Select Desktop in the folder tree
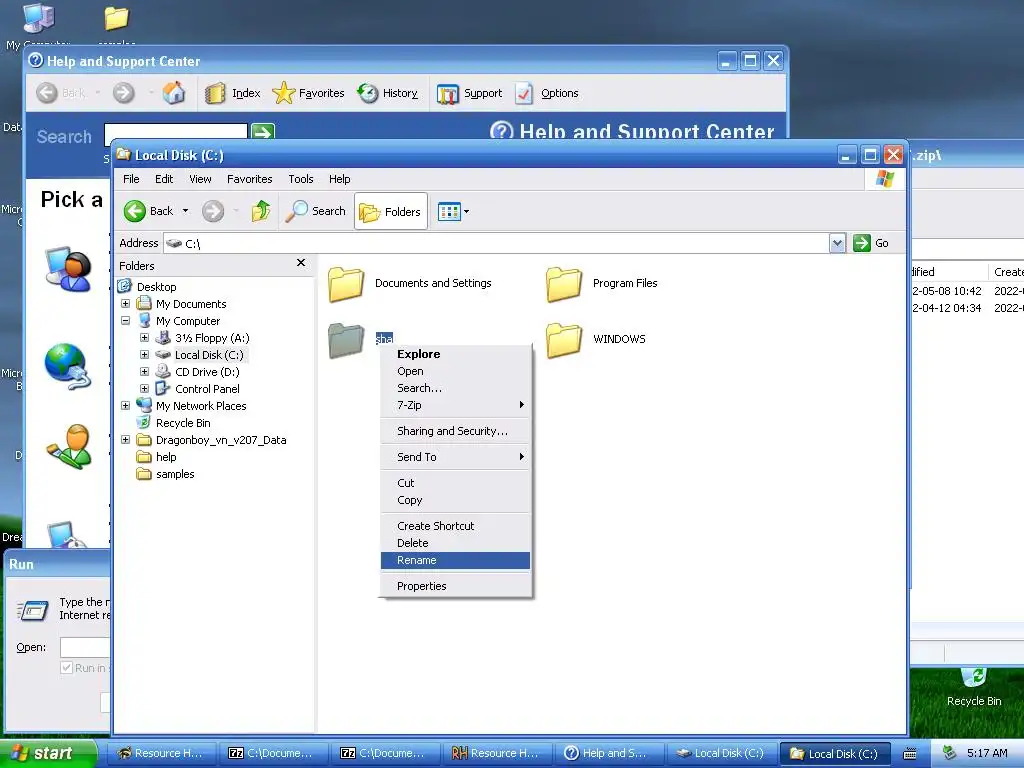Screen dimensions: 1024x768 pos(156,287)
